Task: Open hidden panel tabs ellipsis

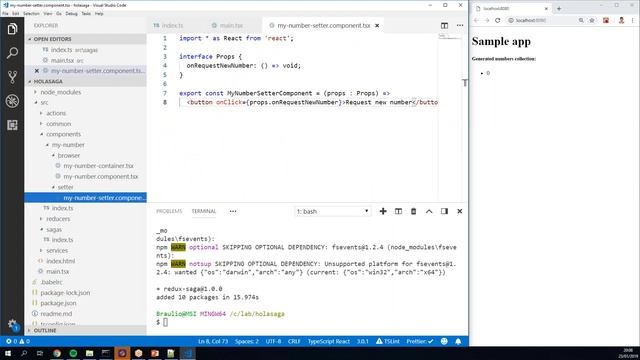Action: [233, 211]
